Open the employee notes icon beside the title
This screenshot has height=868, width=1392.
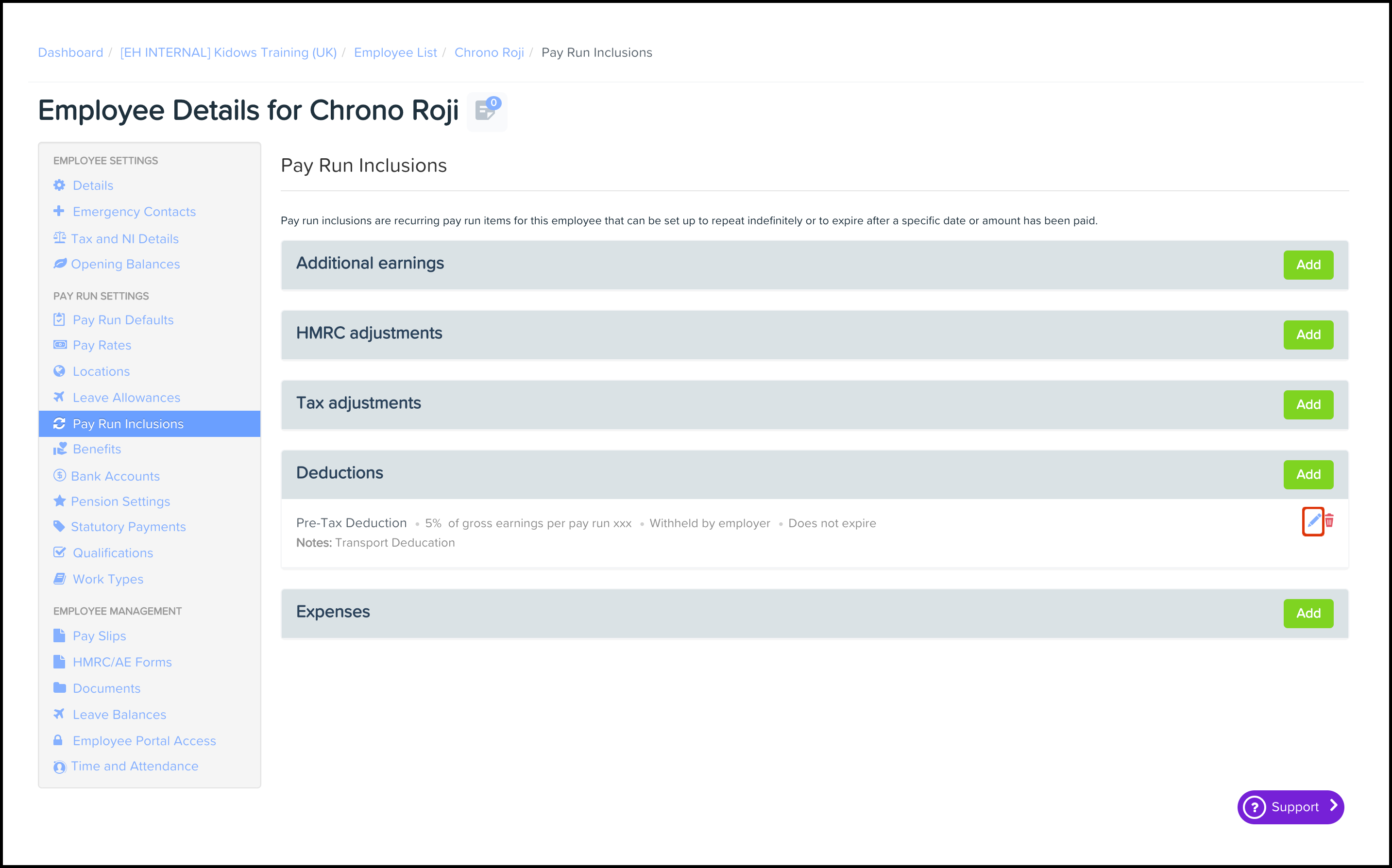coord(486,111)
